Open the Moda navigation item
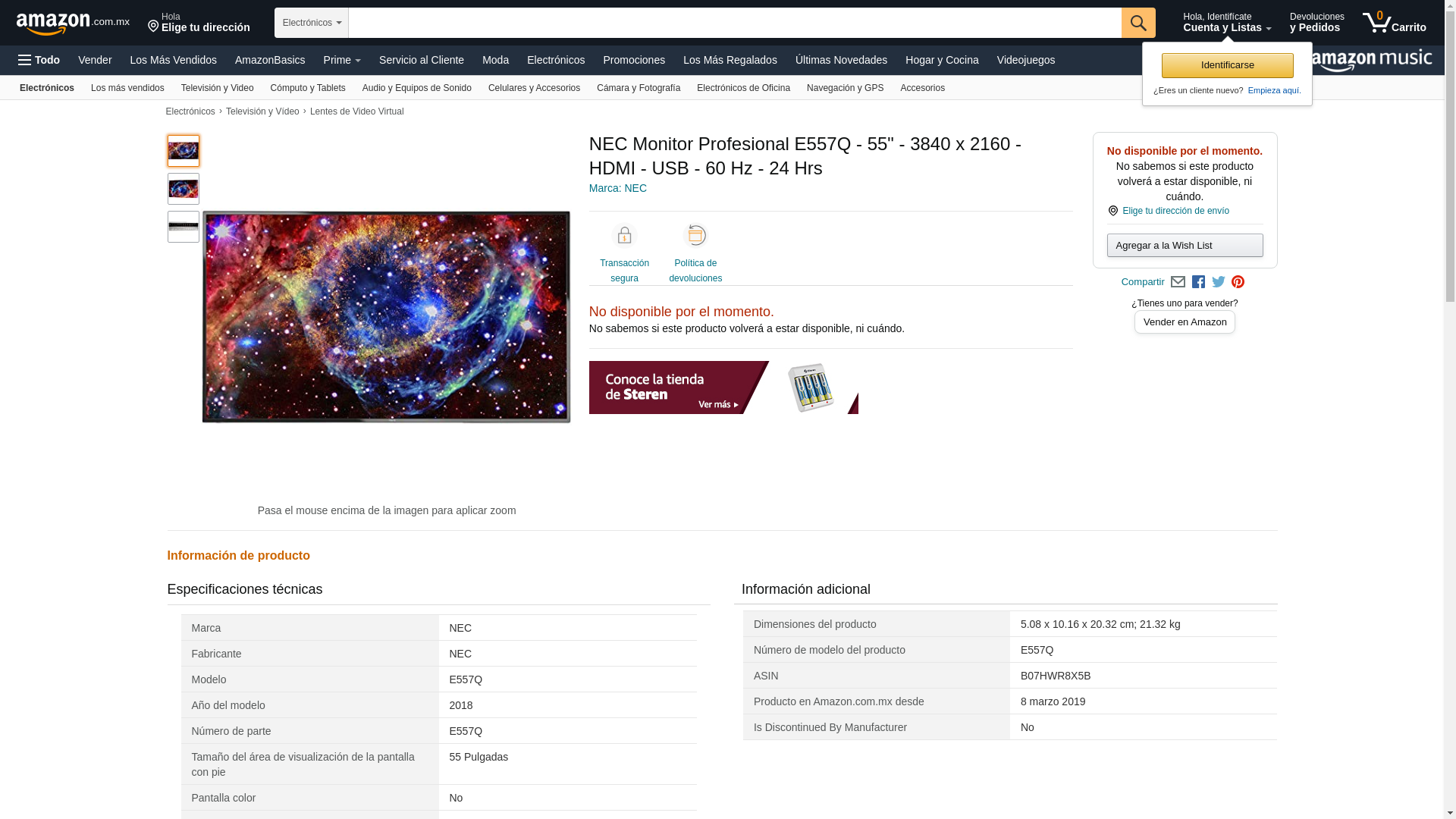The image size is (1456, 819). tap(495, 60)
